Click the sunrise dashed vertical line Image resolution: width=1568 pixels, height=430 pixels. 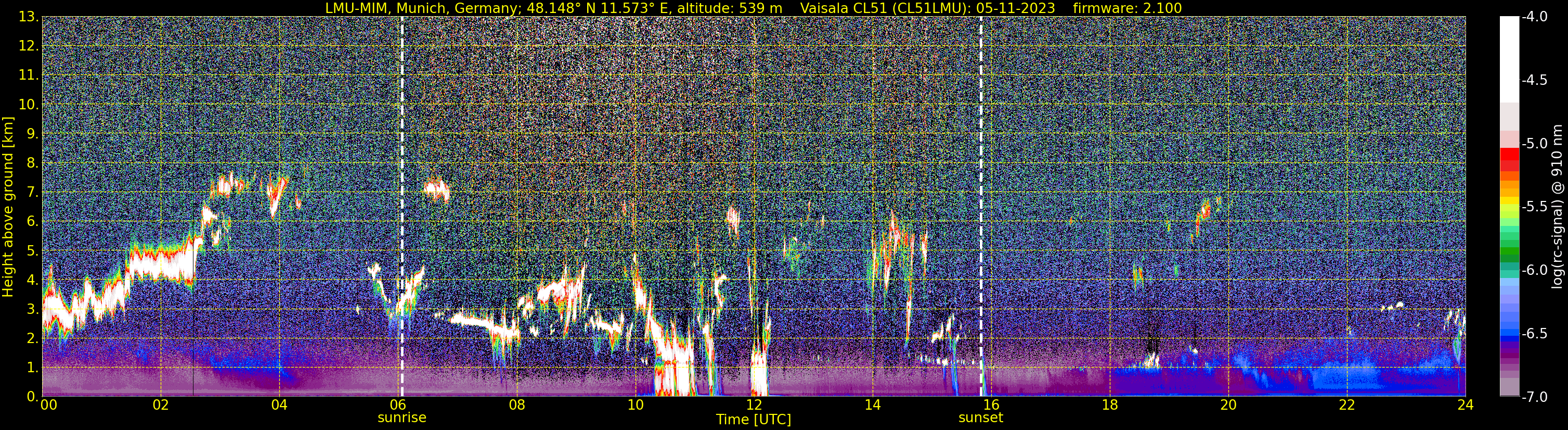pos(403,206)
